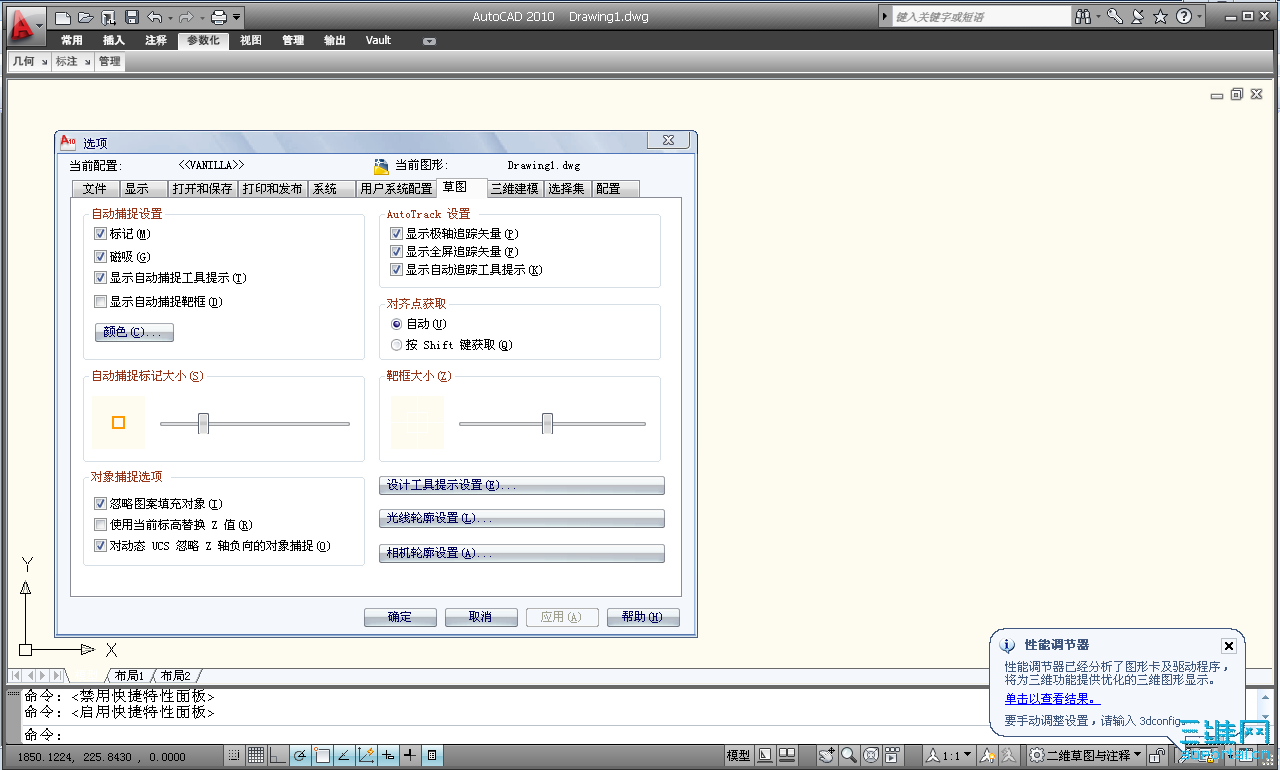Click the 取消 button
Viewport: 1280px width, 770px height.
[x=481, y=617]
